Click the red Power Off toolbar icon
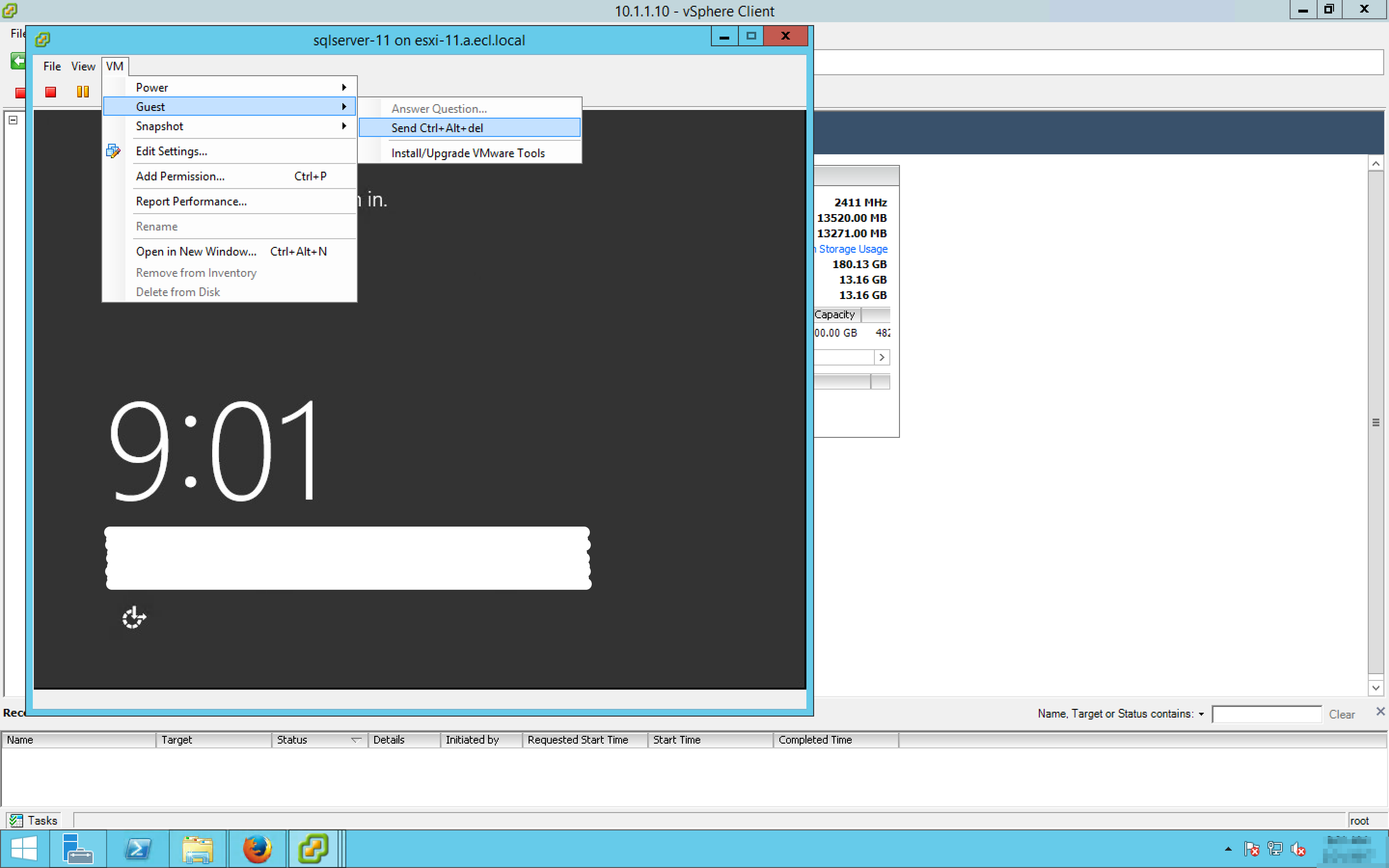Viewport: 1389px width, 868px height. 51,92
